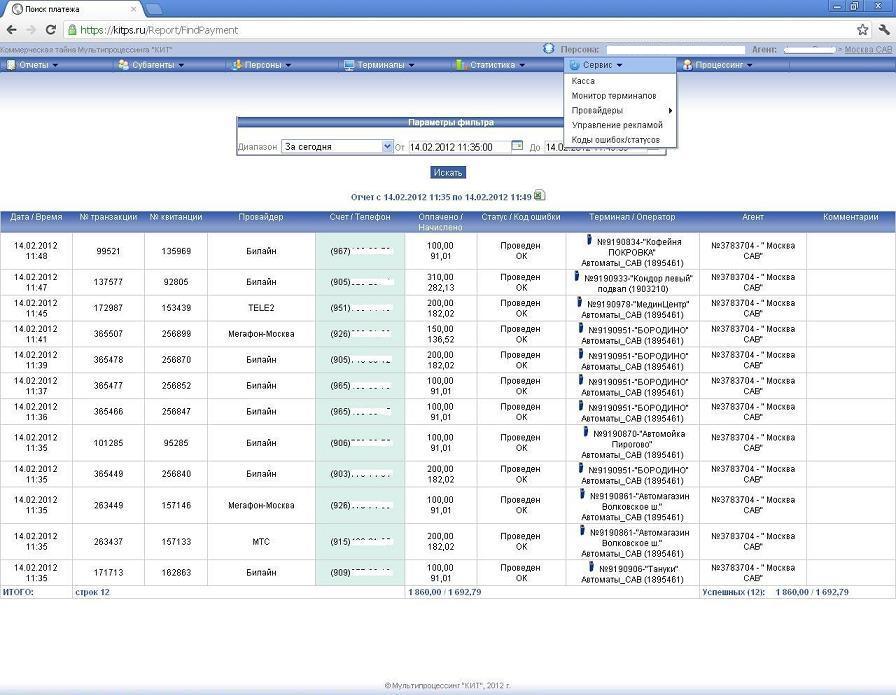The width and height of the screenshot is (896, 695).
Task: Open the Диапазон 'За сегодня' dropdown
Action: 337,147
